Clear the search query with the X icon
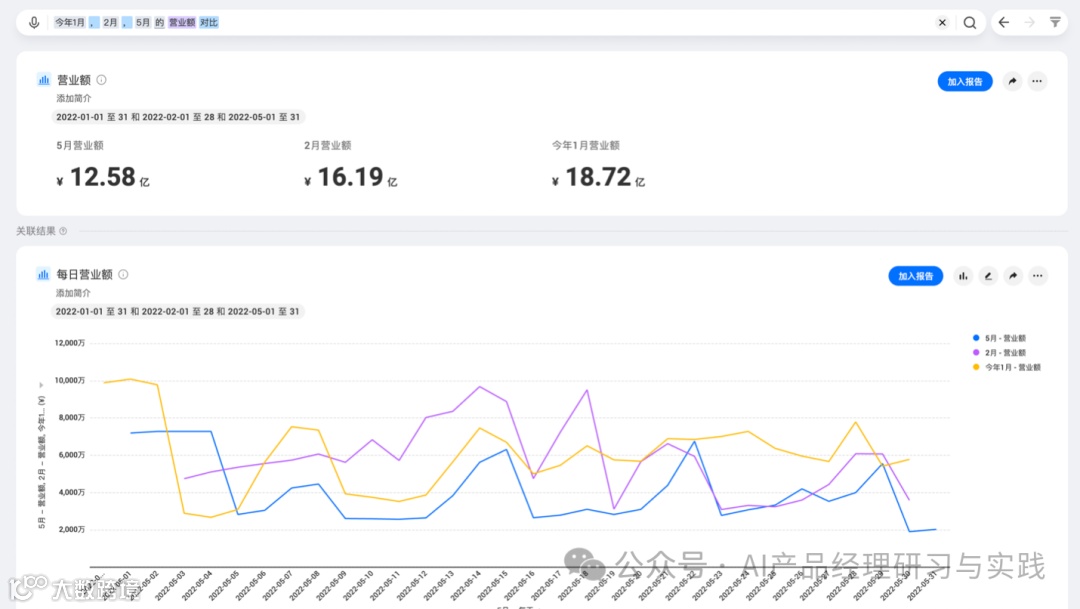Image resolution: width=1080 pixels, height=609 pixels. [x=942, y=23]
